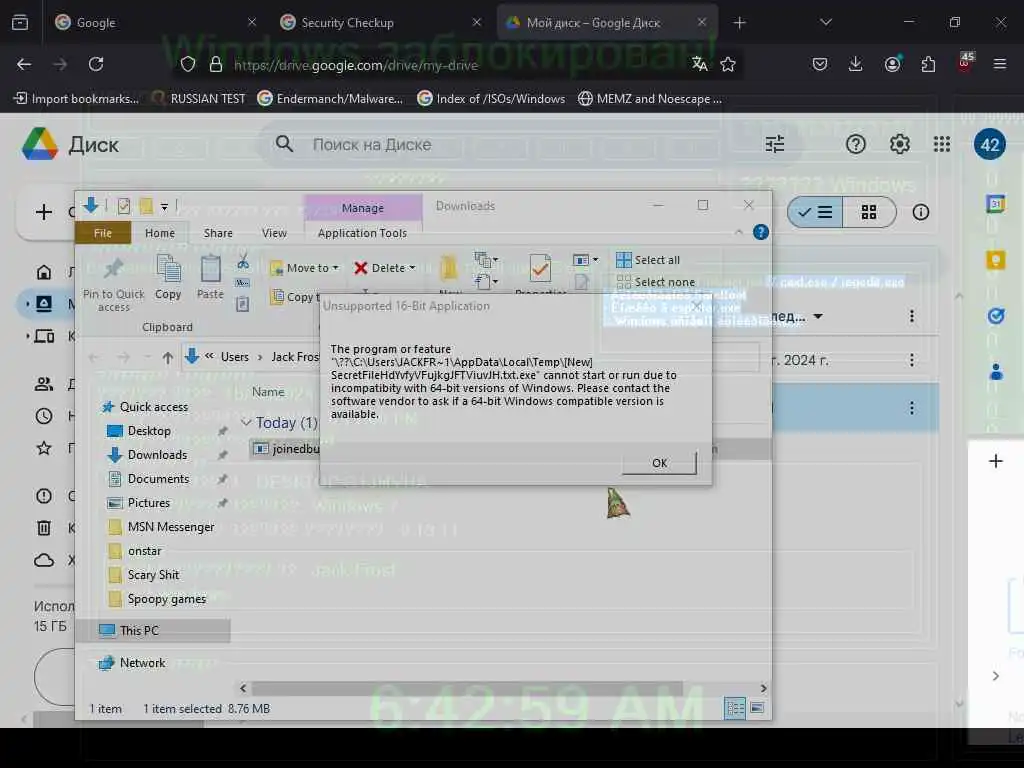Open the onstar folder in sidebar
1024x768 pixels.
(135, 551)
